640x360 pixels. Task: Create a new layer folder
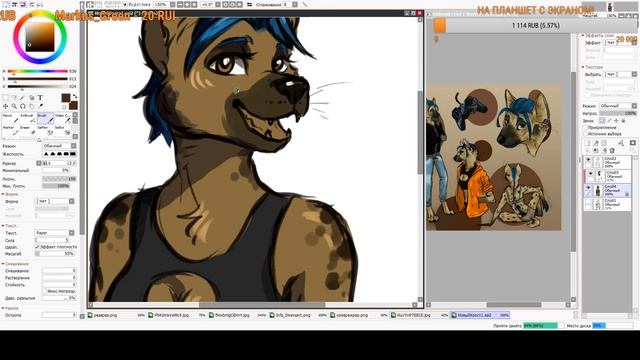(x=604, y=143)
